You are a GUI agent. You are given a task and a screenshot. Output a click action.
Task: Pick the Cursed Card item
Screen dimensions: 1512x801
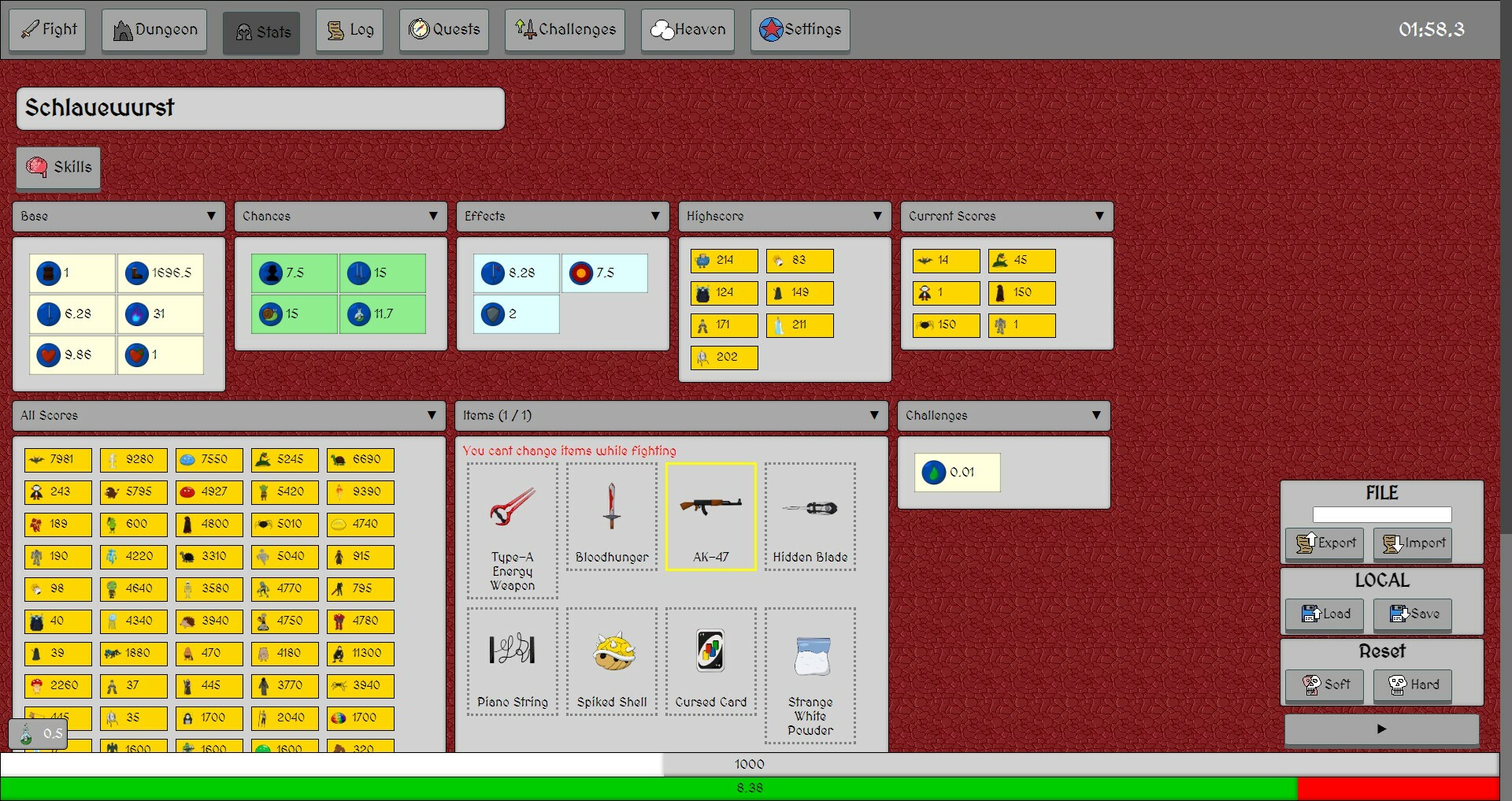(710, 662)
